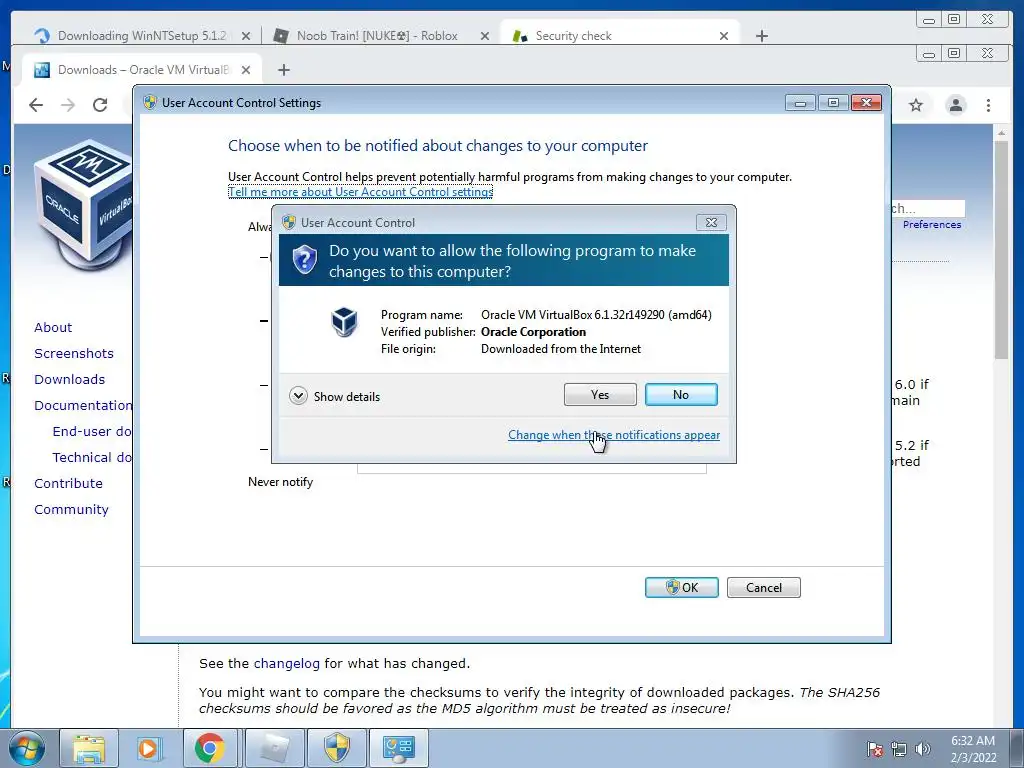Close the Downloads Oracle VM VirtualBox tab
The width and height of the screenshot is (1024, 768).
[x=246, y=70]
